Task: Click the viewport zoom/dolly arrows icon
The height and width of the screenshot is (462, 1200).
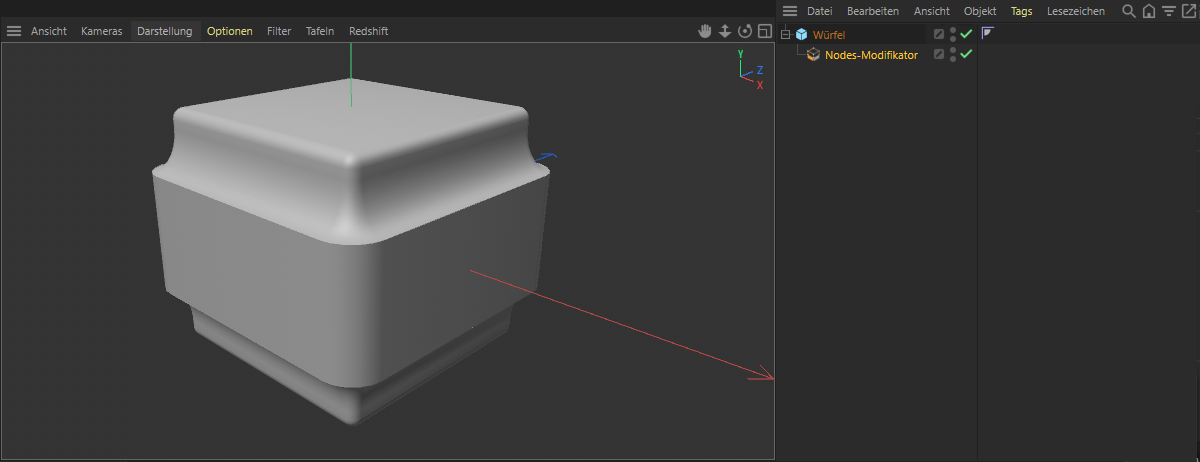Action: click(725, 31)
